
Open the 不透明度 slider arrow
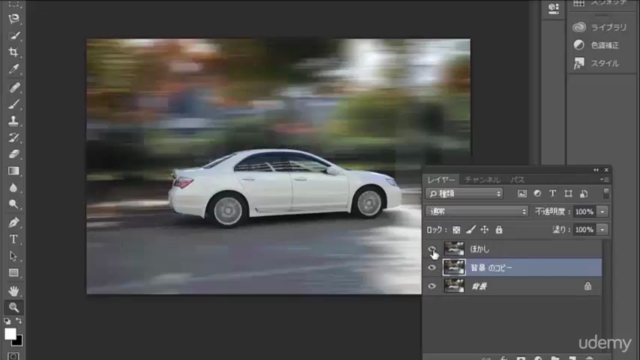click(x=602, y=211)
